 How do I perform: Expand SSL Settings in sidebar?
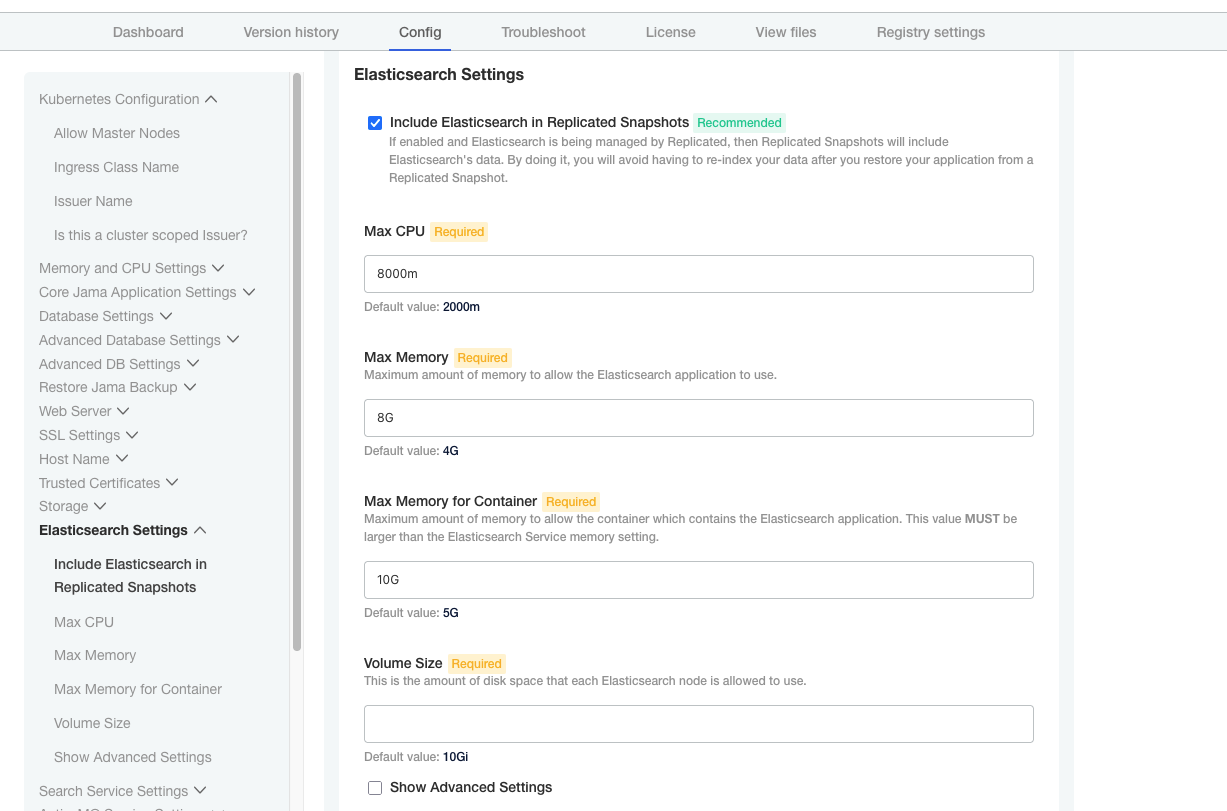coord(88,435)
